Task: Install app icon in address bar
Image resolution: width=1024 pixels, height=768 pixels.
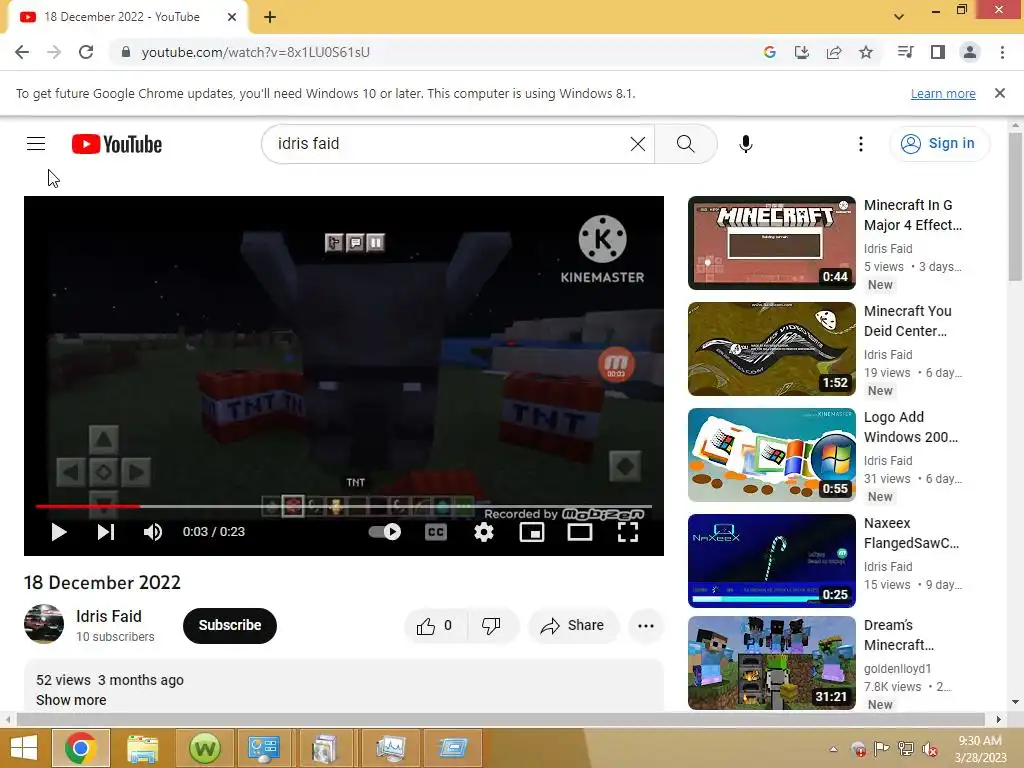Action: click(x=802, y=52)
